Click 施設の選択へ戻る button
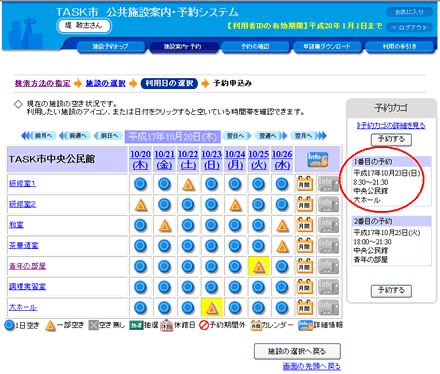The height and width of the screenshot is (374, 440). pyautogui.click(x=297, y=351)
